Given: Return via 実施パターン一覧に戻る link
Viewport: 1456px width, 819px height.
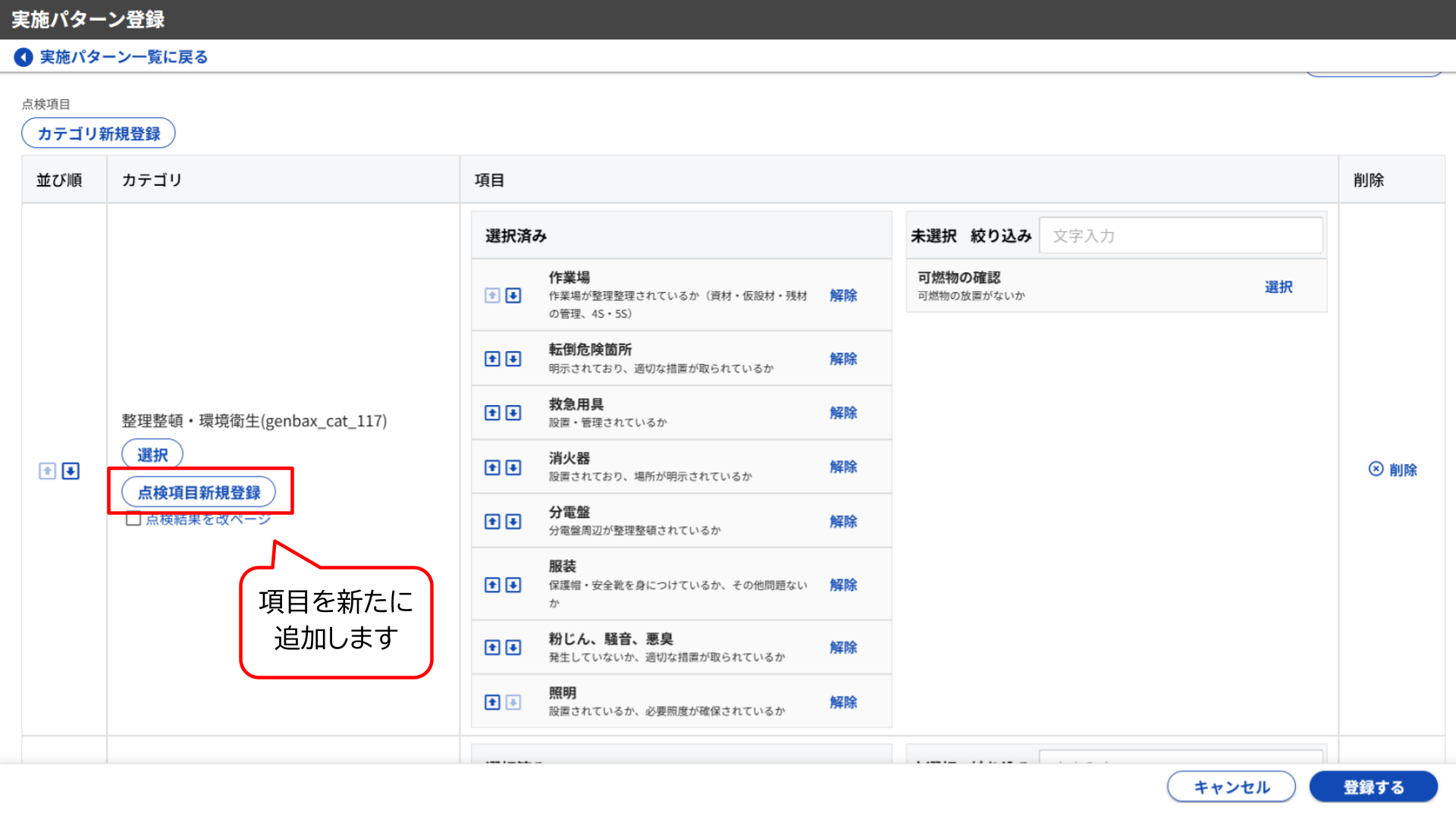Looking at the screenshot, I should 122,56.
